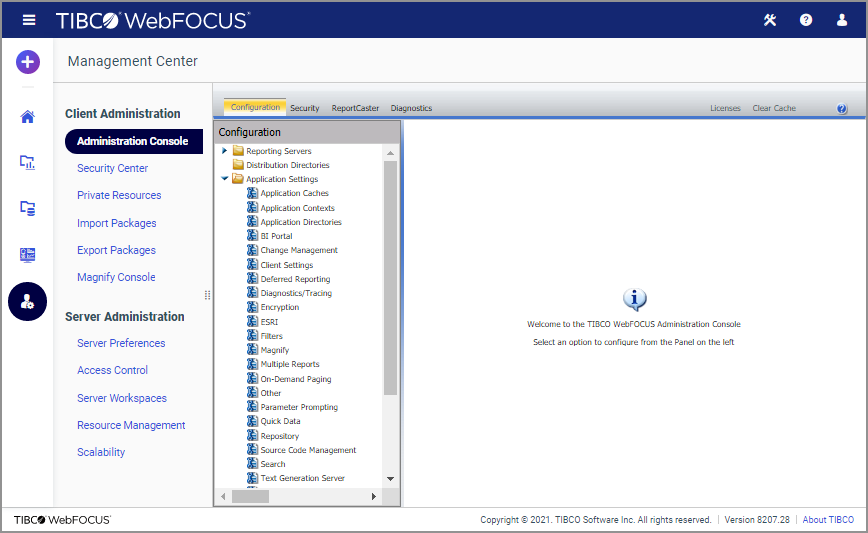868x533 pixels.
Task: Collapse the Application Settings tree node
Action: [x=224, y=178]
